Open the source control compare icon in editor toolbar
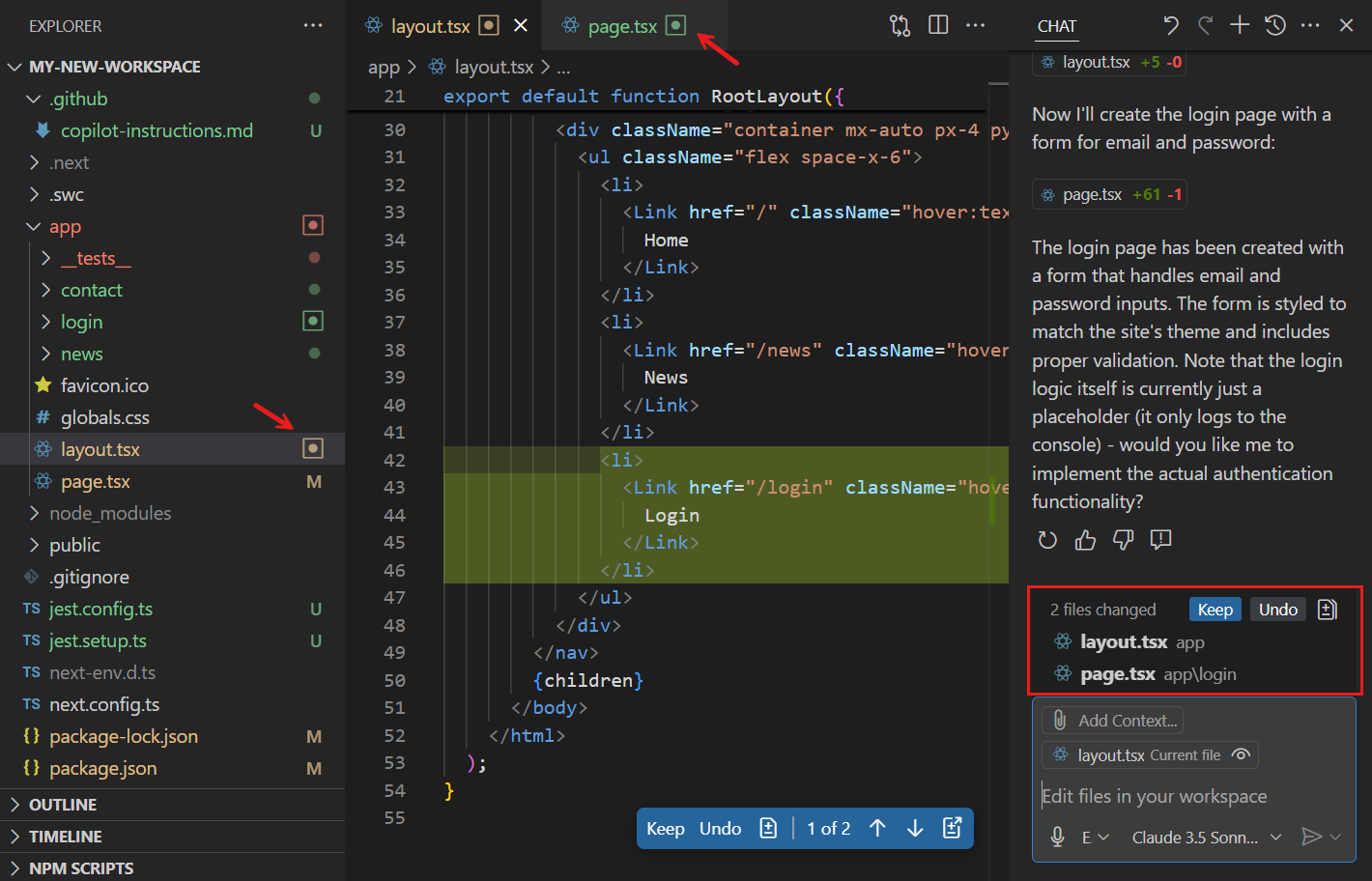The width and height of the screenshot is (1372, 881). point(900,25)
